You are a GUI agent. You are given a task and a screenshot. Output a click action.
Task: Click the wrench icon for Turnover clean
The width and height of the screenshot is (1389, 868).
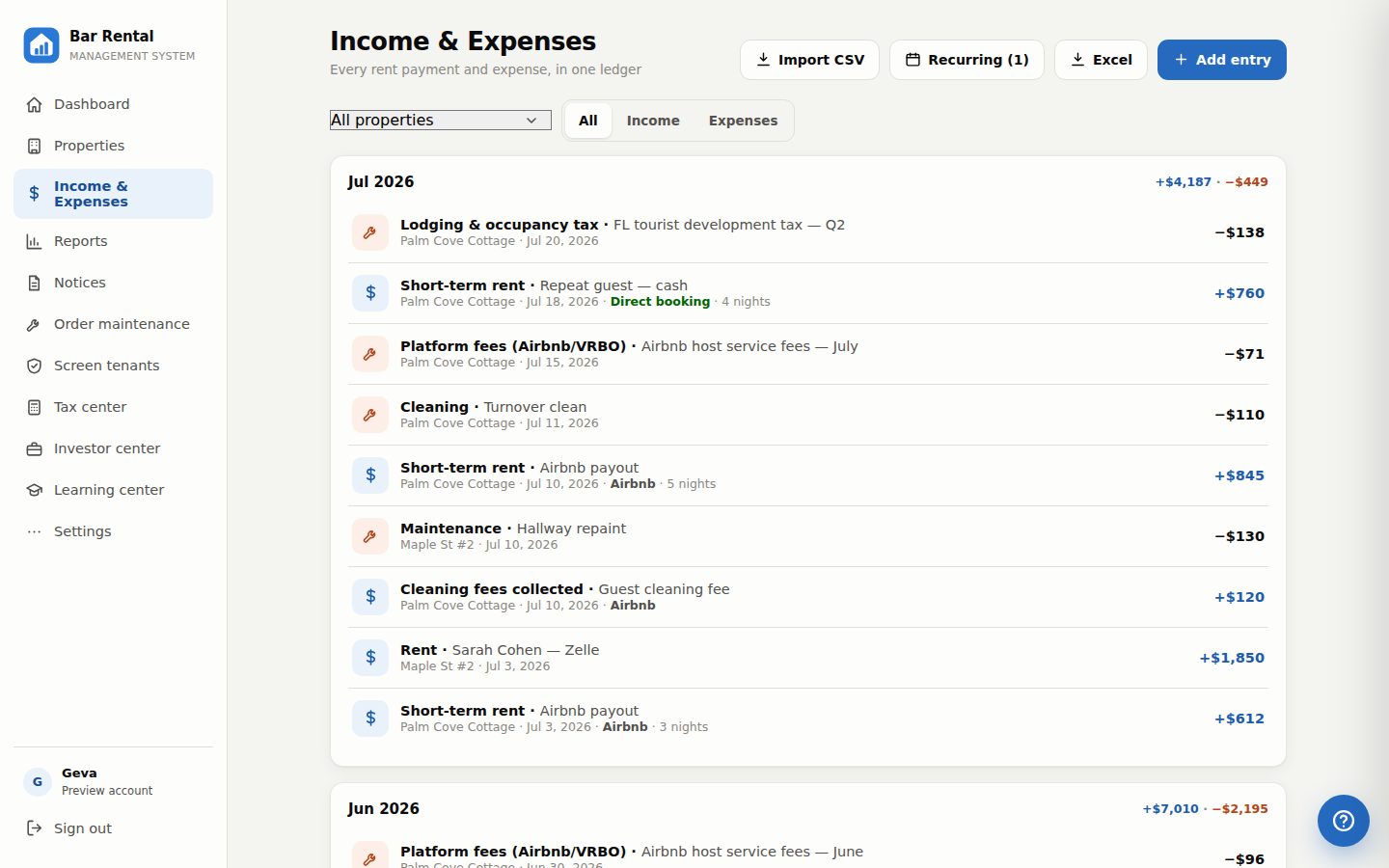[x=370, y=415]
